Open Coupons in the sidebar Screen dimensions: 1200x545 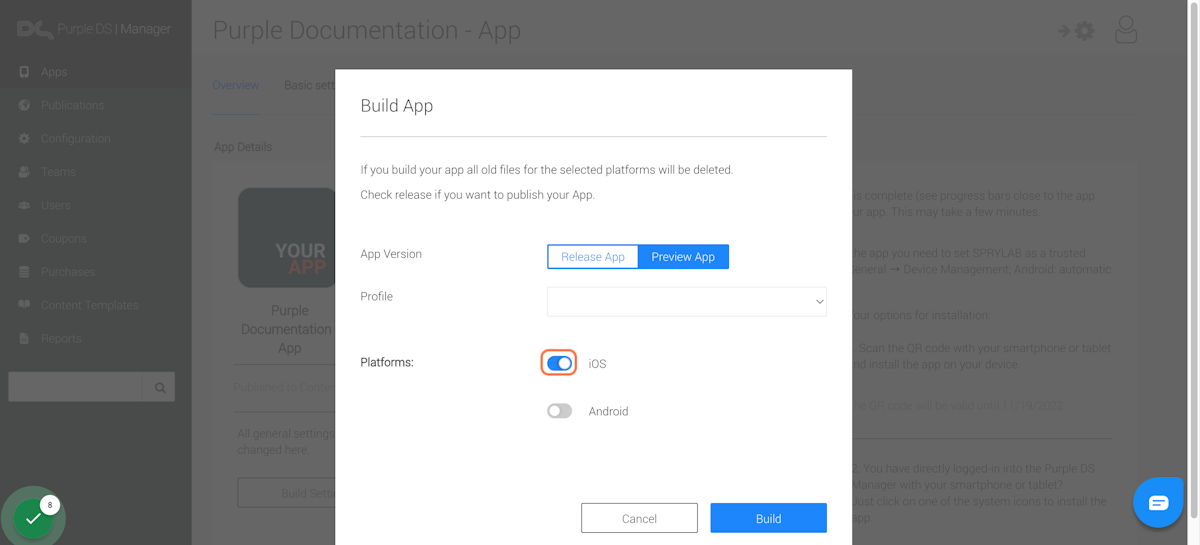pos(64,239)
